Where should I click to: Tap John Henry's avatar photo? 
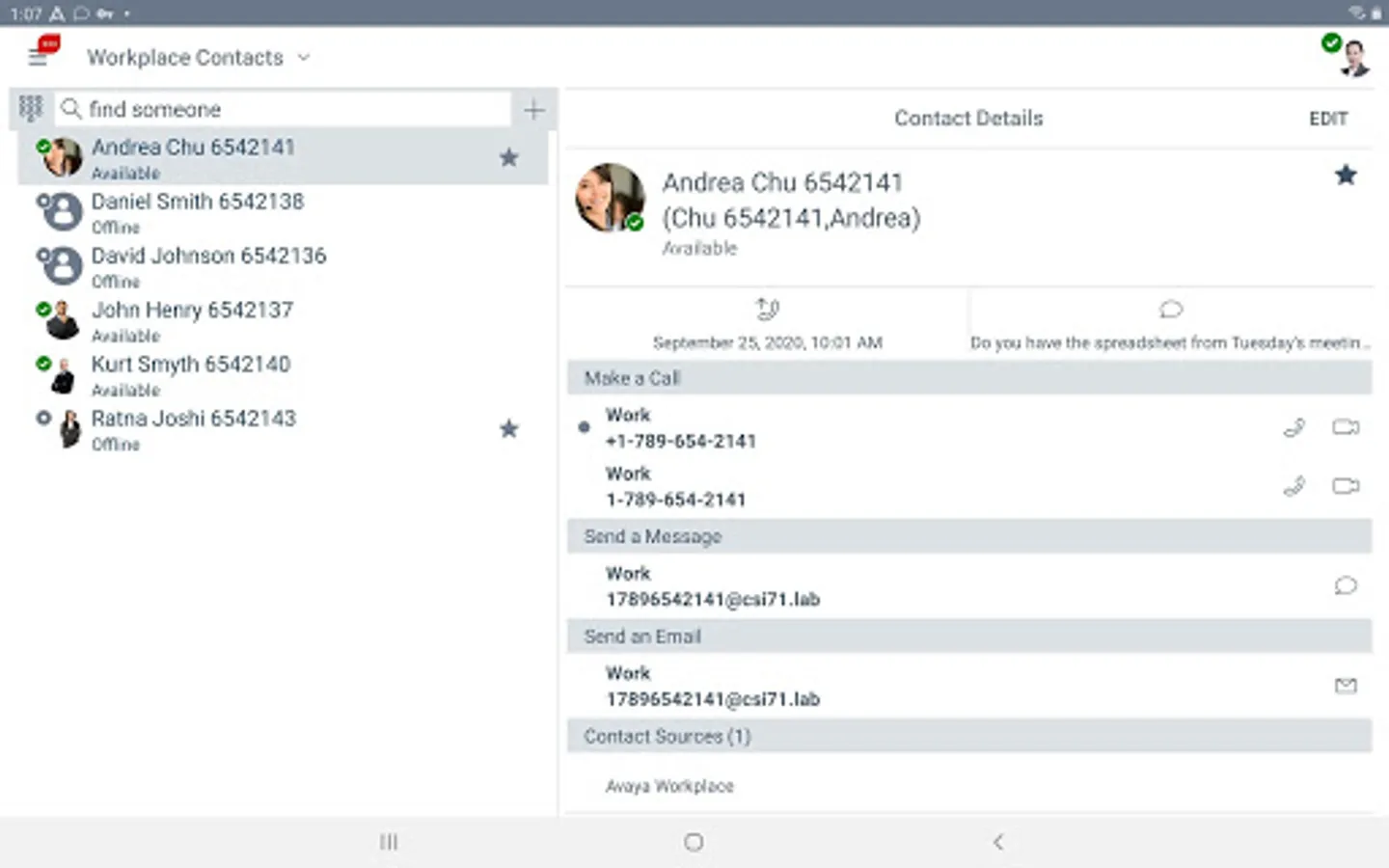pos(63,321)
